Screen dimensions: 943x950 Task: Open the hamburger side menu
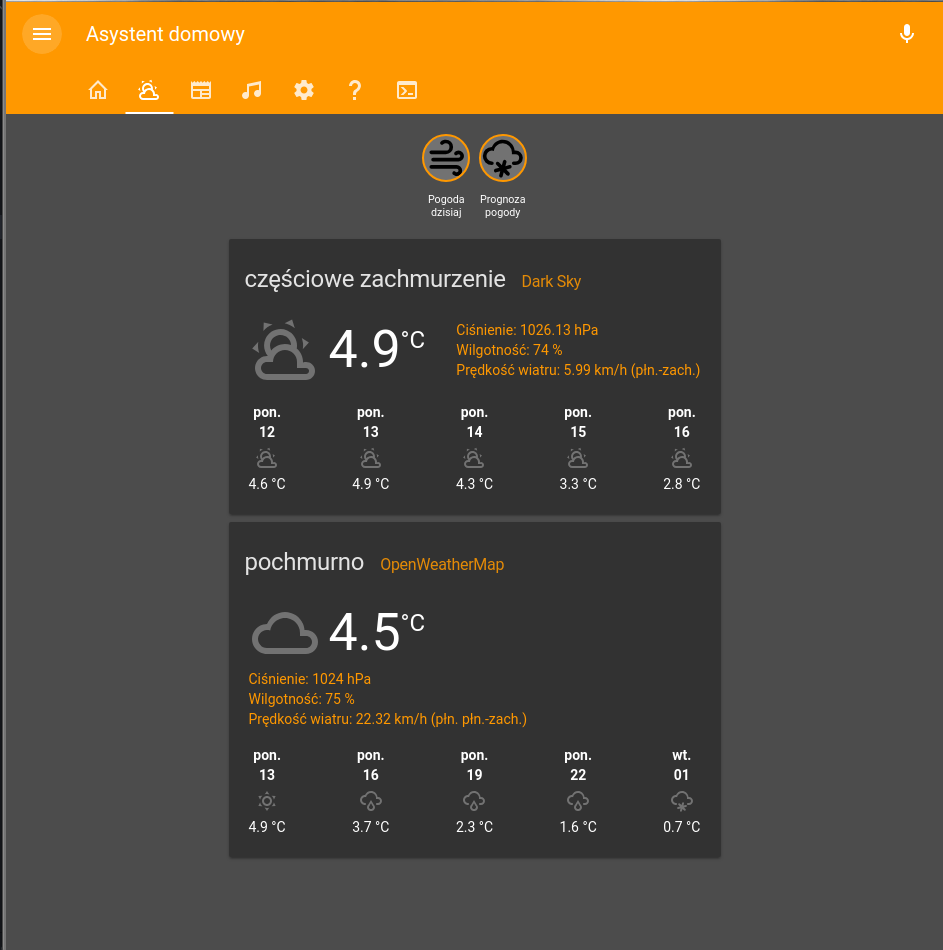click(x=42, y=34)
